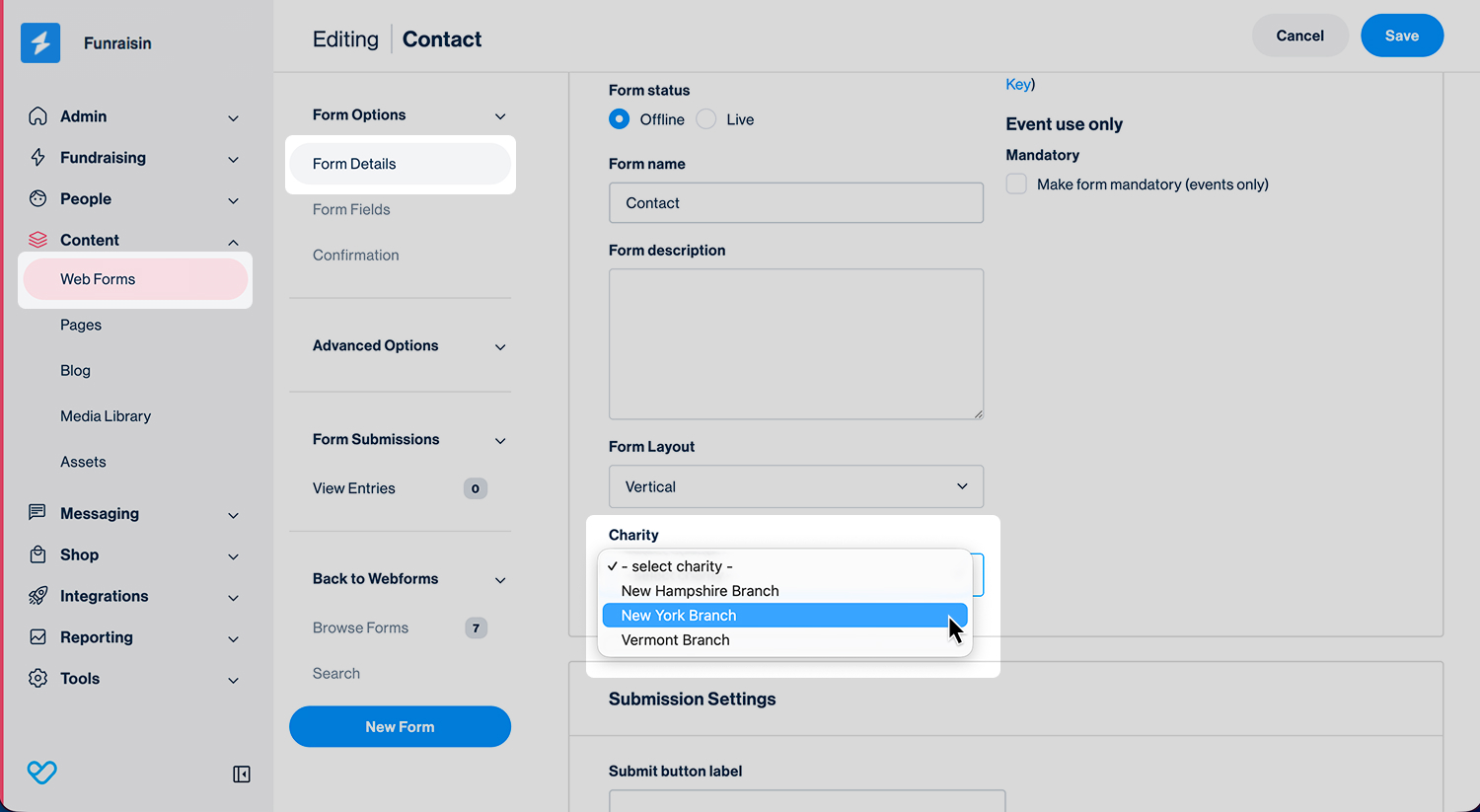Click into the Form name field
The image size is (1480, 812).
tap(796, 202)
